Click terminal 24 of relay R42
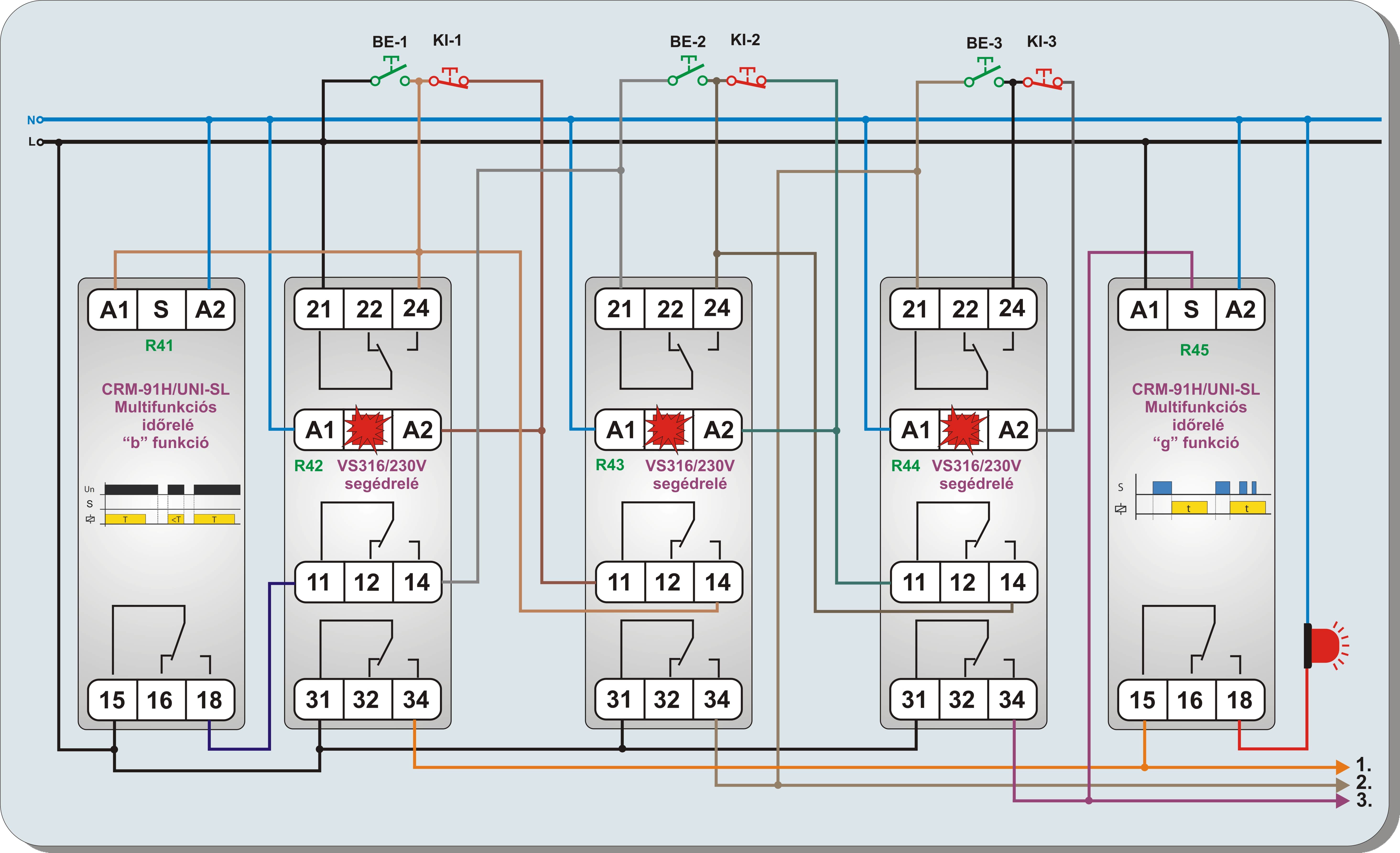Viewport: 1400px width, 853px height. (417, 309)
